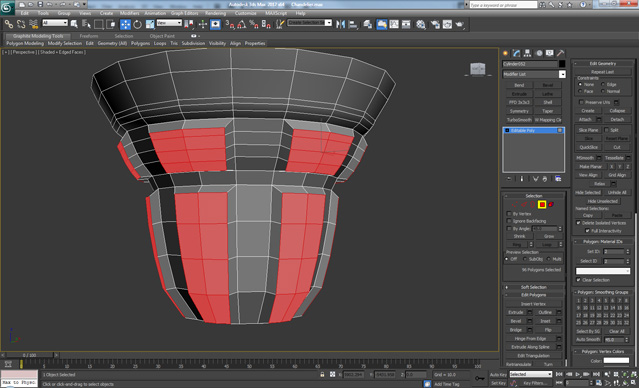The width and height of the screenshot is (639, 388).
Task: Click the Align tool icon
Action: point(353,24)
